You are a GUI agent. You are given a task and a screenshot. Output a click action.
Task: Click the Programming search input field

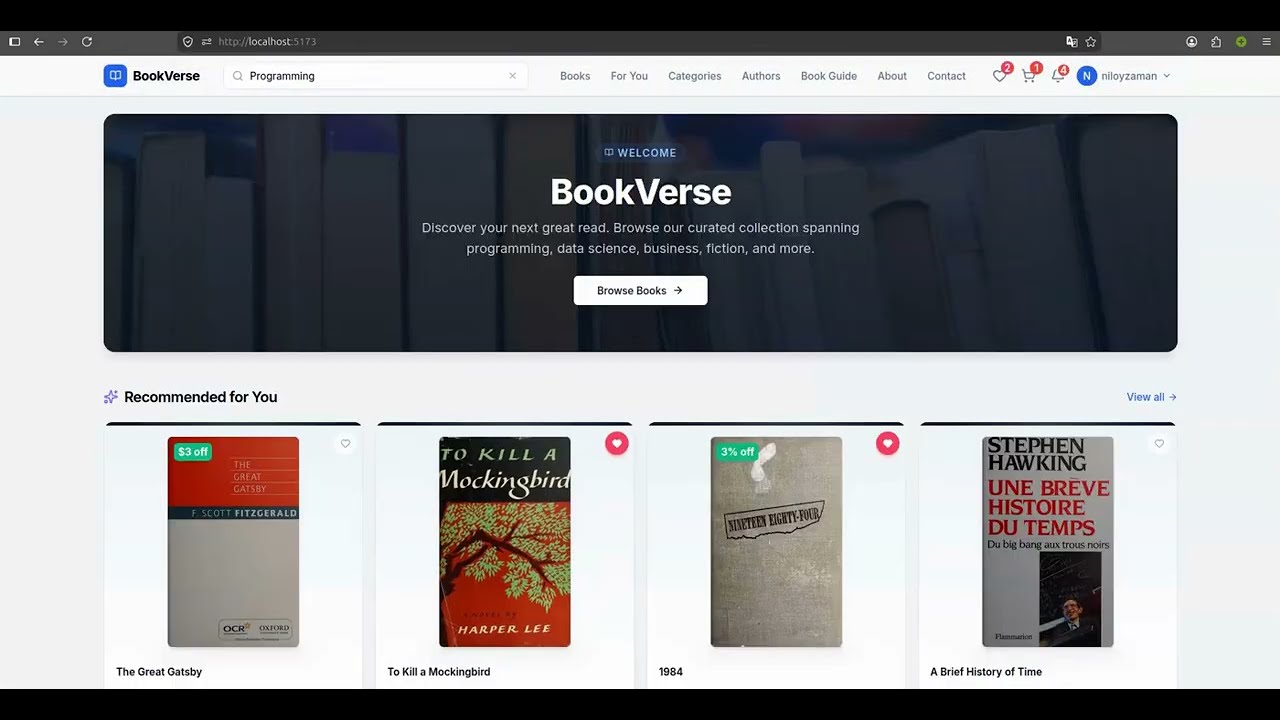pyautogui.click(x=375, y=76)
